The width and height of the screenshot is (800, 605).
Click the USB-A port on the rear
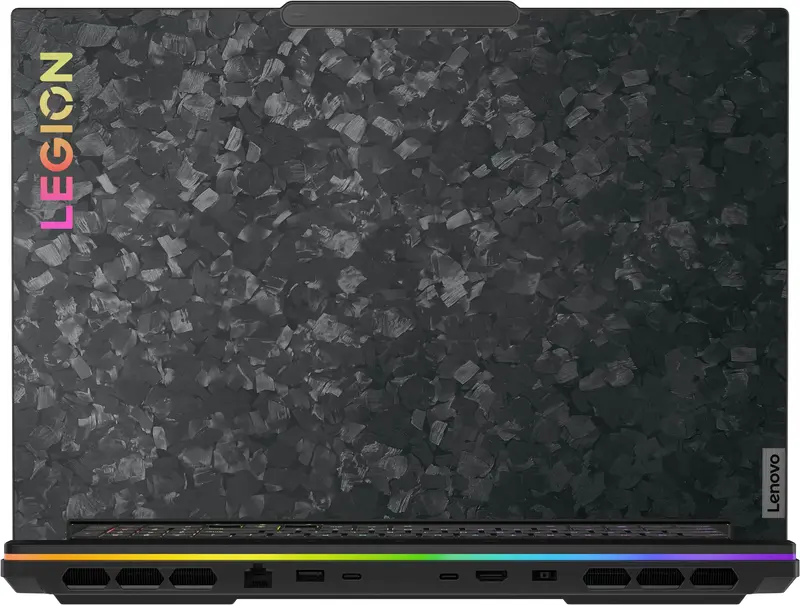310,576
